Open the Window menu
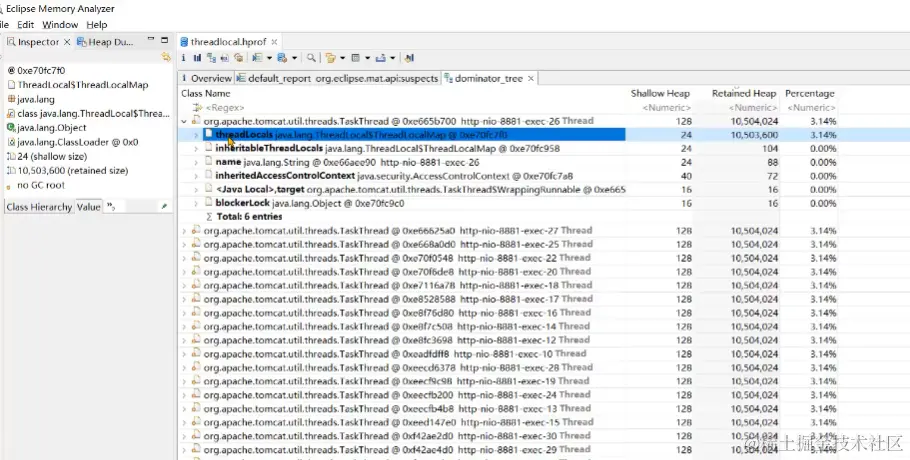 click(x=60, y=25)
